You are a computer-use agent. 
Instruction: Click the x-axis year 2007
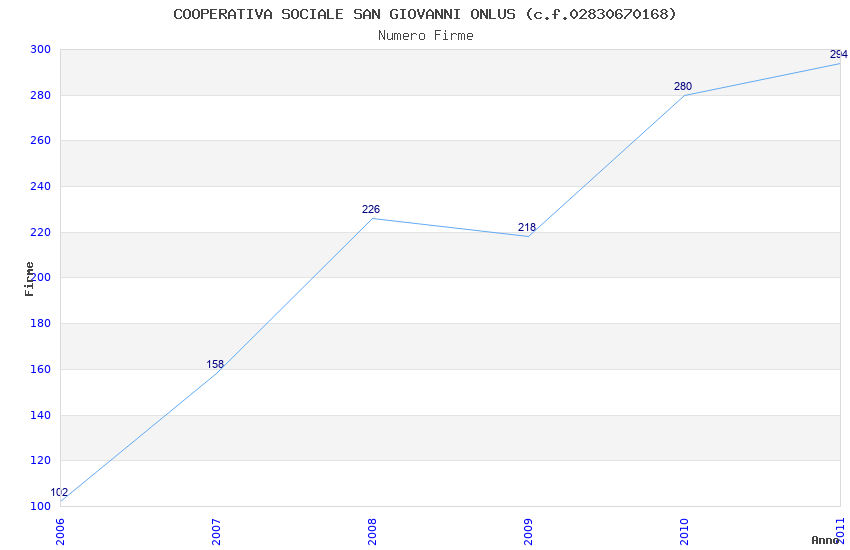[216, 532]
